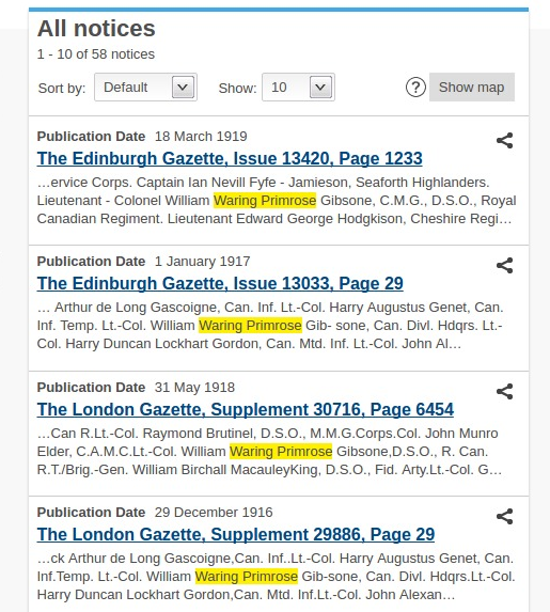Click highlighted Waring Primrose in Supplement 29886 snippet
Screen dimensions: 550x612
pyautogui.click(x=247, y=576)
